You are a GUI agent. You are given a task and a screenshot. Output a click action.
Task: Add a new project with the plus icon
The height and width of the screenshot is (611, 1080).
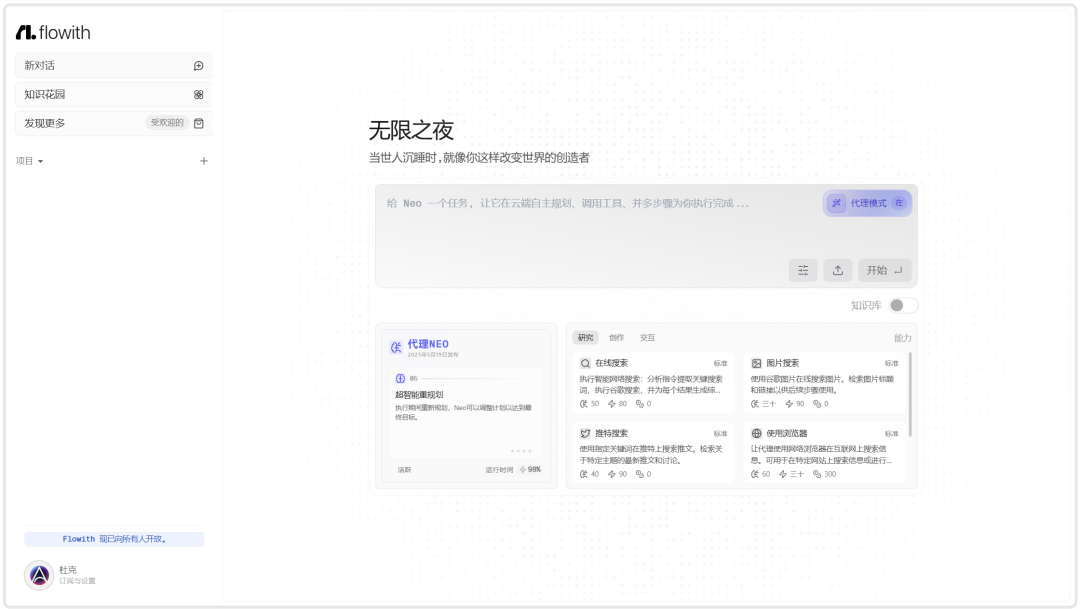[204, 161]
